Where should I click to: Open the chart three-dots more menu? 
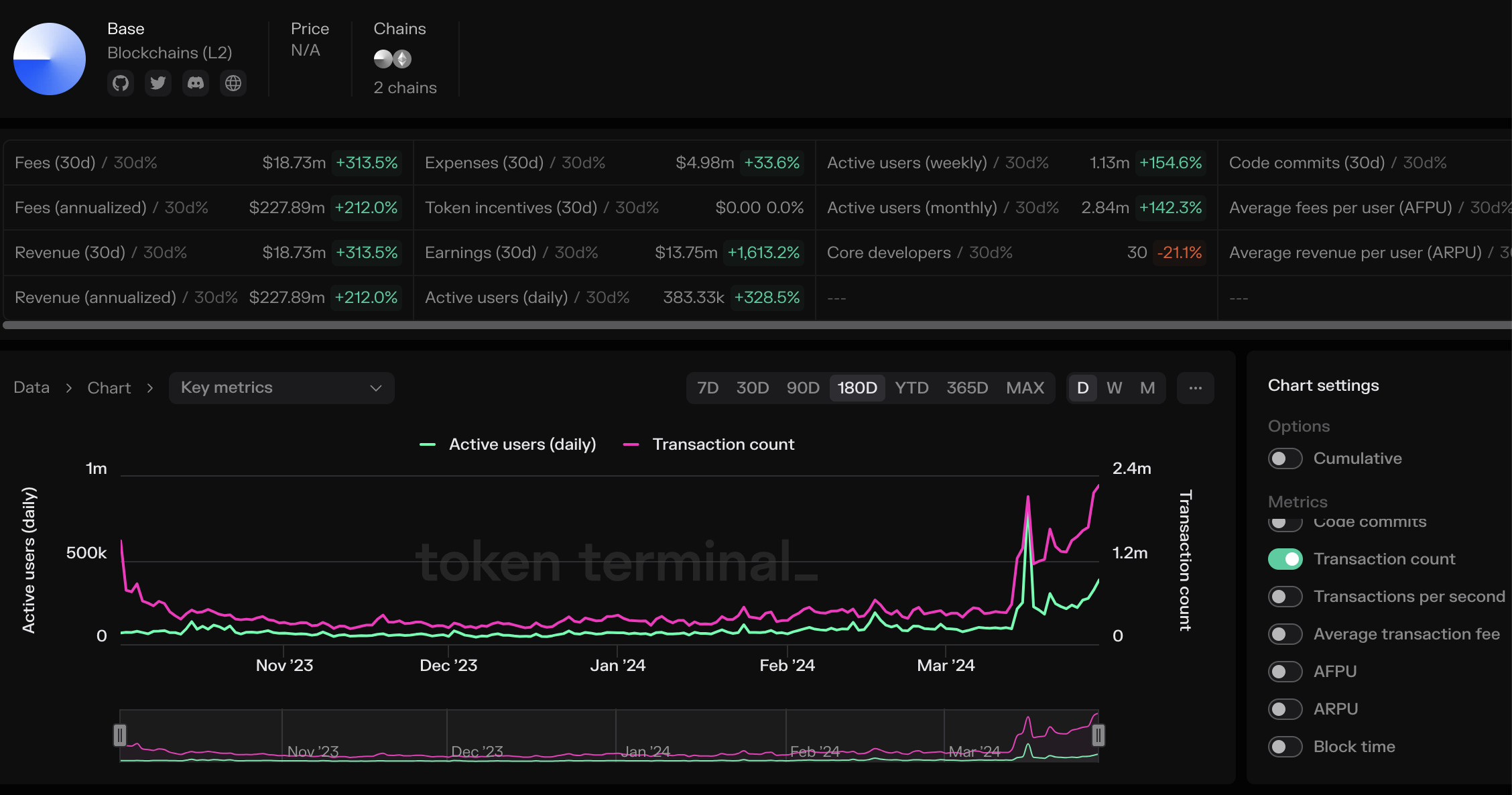1196,388
